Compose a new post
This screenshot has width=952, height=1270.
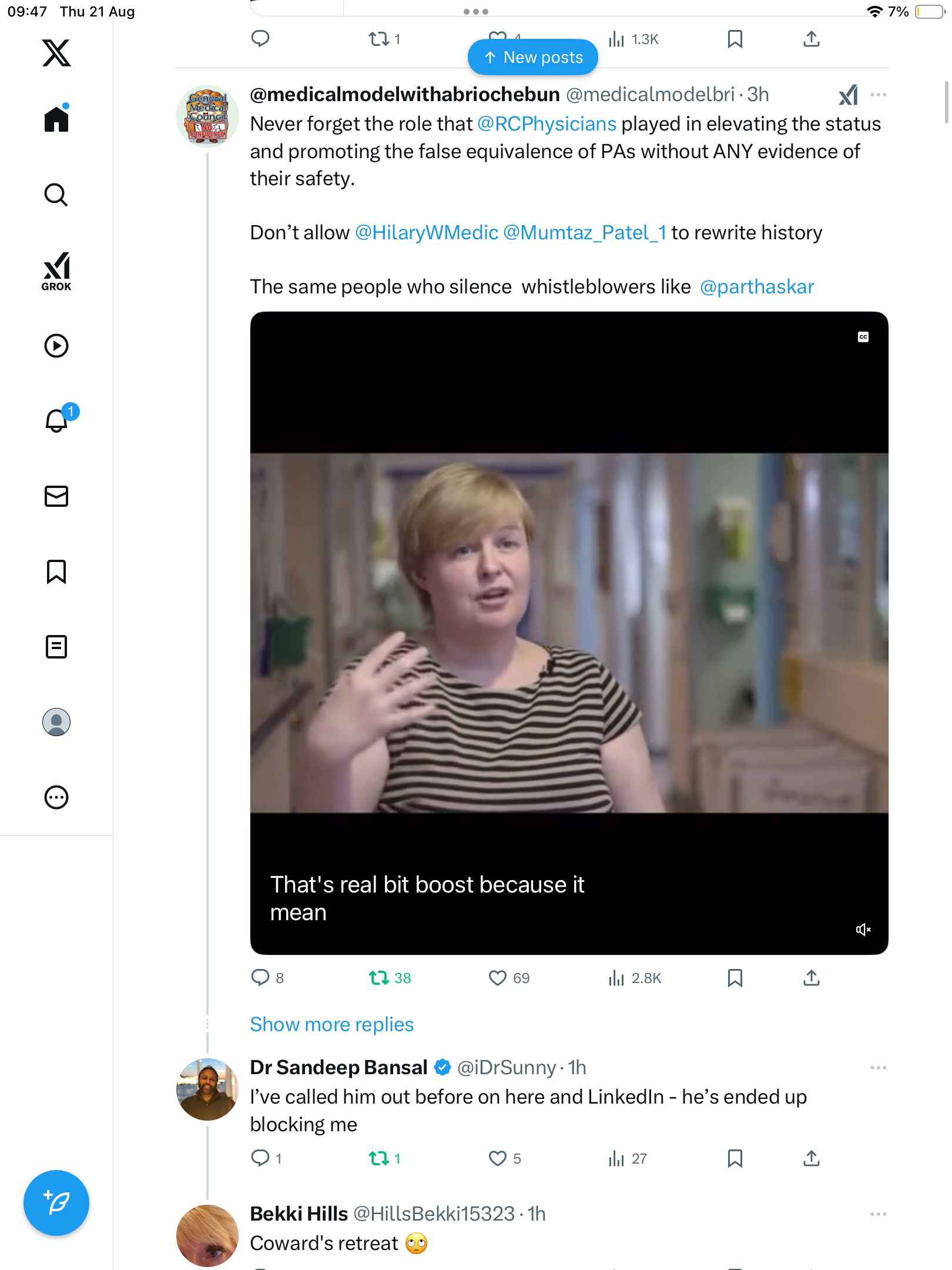click(56, 1203)
